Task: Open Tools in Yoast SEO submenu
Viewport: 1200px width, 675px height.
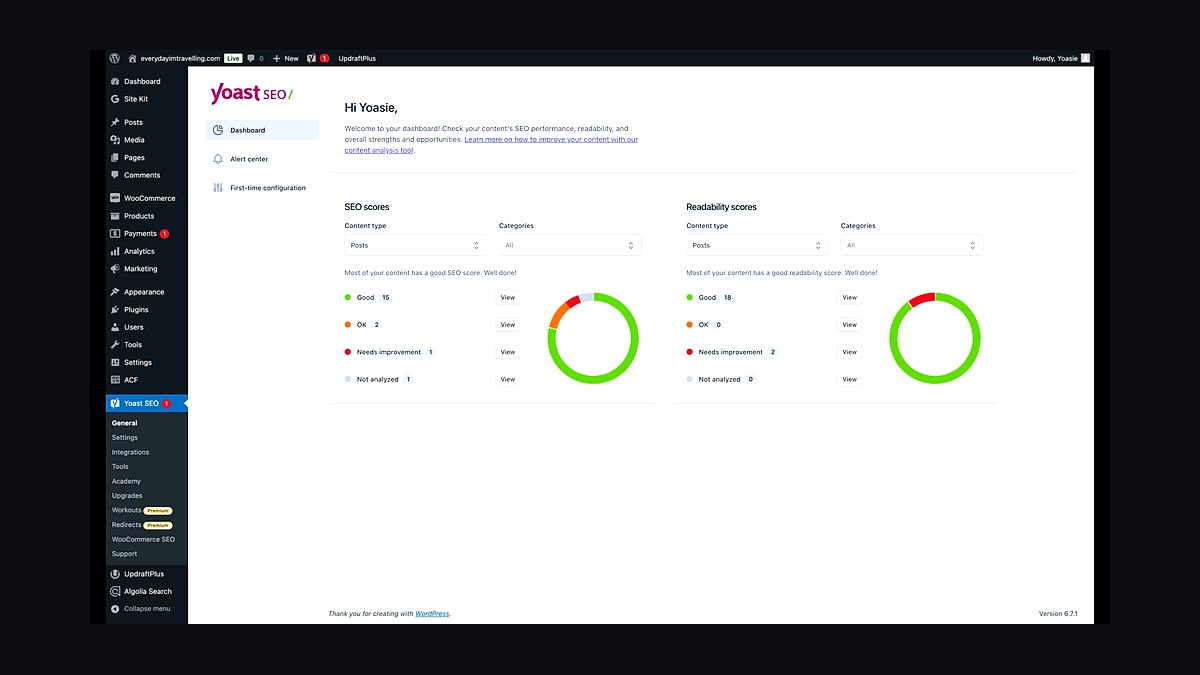Action: [x=120, y=467]
